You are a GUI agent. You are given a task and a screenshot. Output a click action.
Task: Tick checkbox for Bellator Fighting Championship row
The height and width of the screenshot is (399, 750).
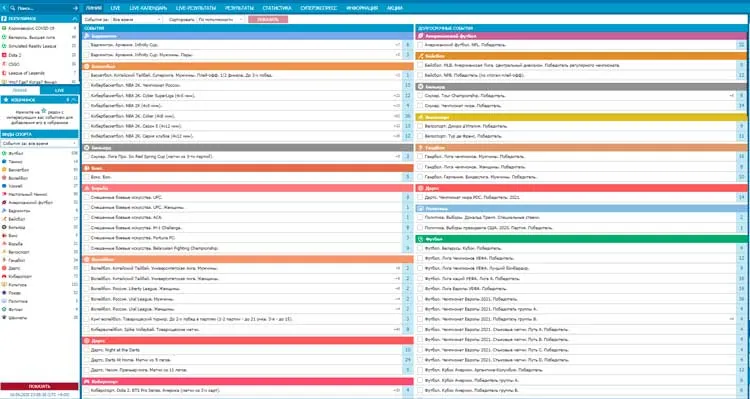tap(87, 248)
